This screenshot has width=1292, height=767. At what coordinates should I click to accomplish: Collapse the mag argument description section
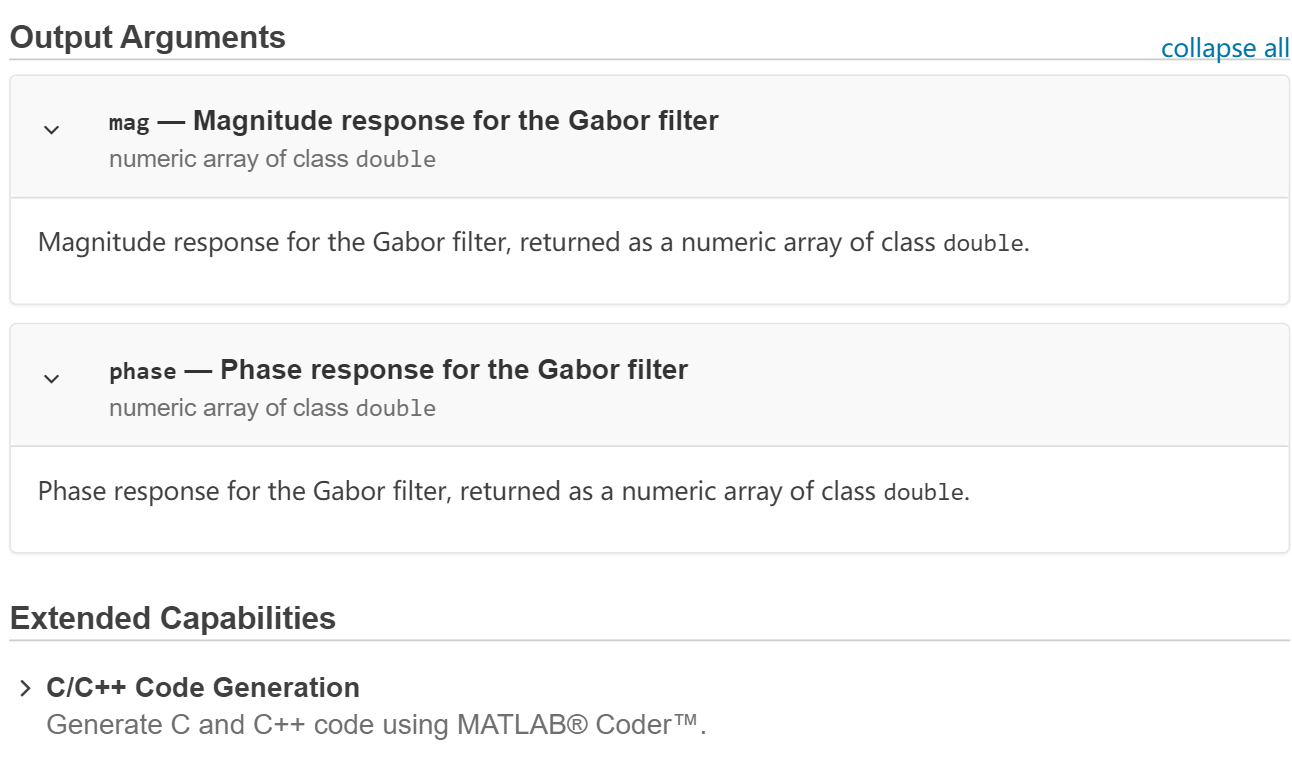[51, 128]
